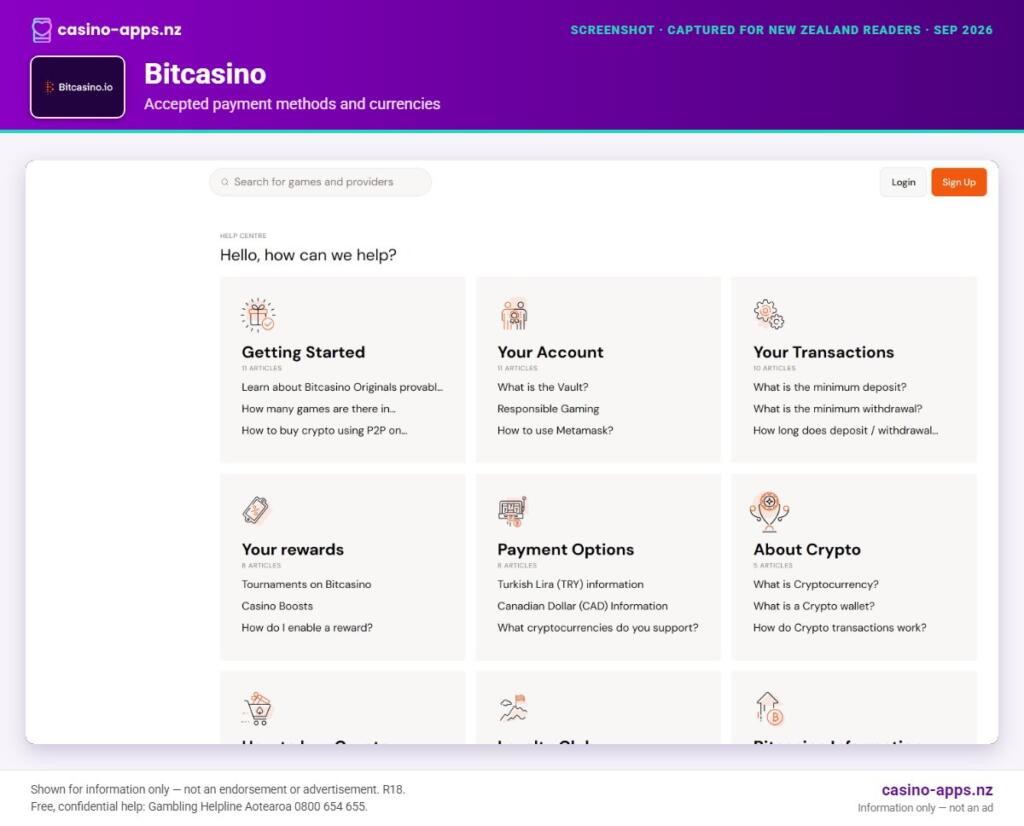Open What is the Vault? article
1024x826 pixels.
point(543,387)
